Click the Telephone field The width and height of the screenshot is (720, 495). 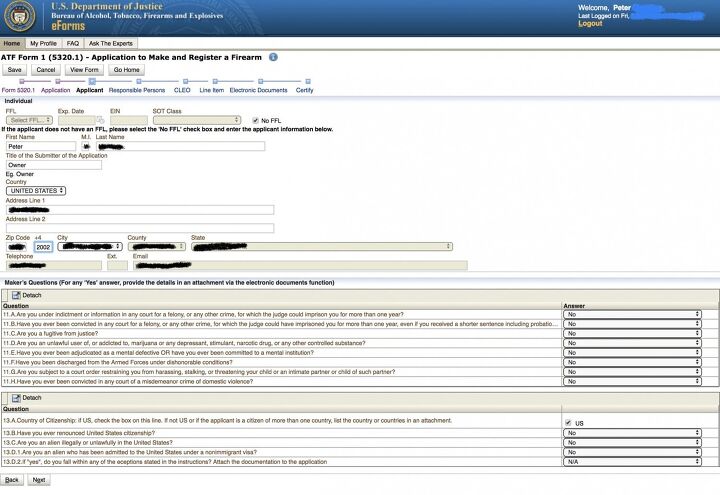[x=54, y=265]
